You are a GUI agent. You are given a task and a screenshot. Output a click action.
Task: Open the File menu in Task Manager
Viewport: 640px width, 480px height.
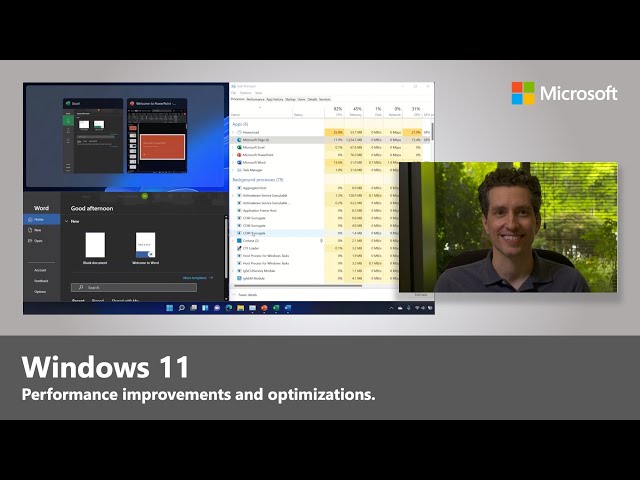point(234,93)
